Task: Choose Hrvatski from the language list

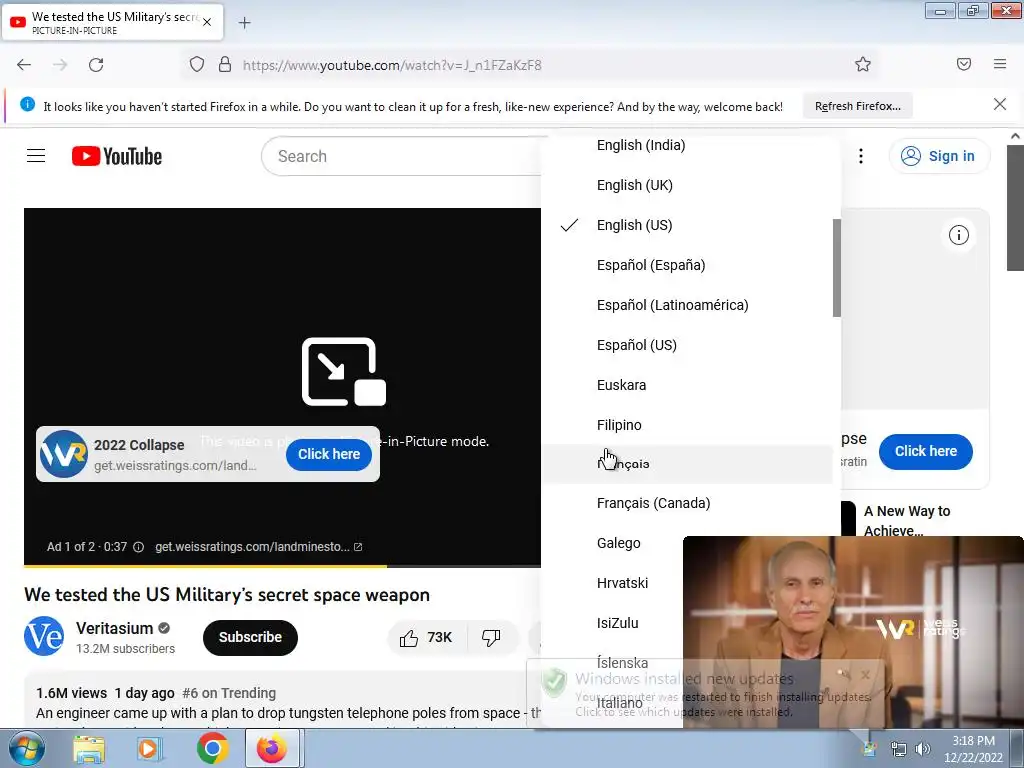Action: tap(622, 583)
